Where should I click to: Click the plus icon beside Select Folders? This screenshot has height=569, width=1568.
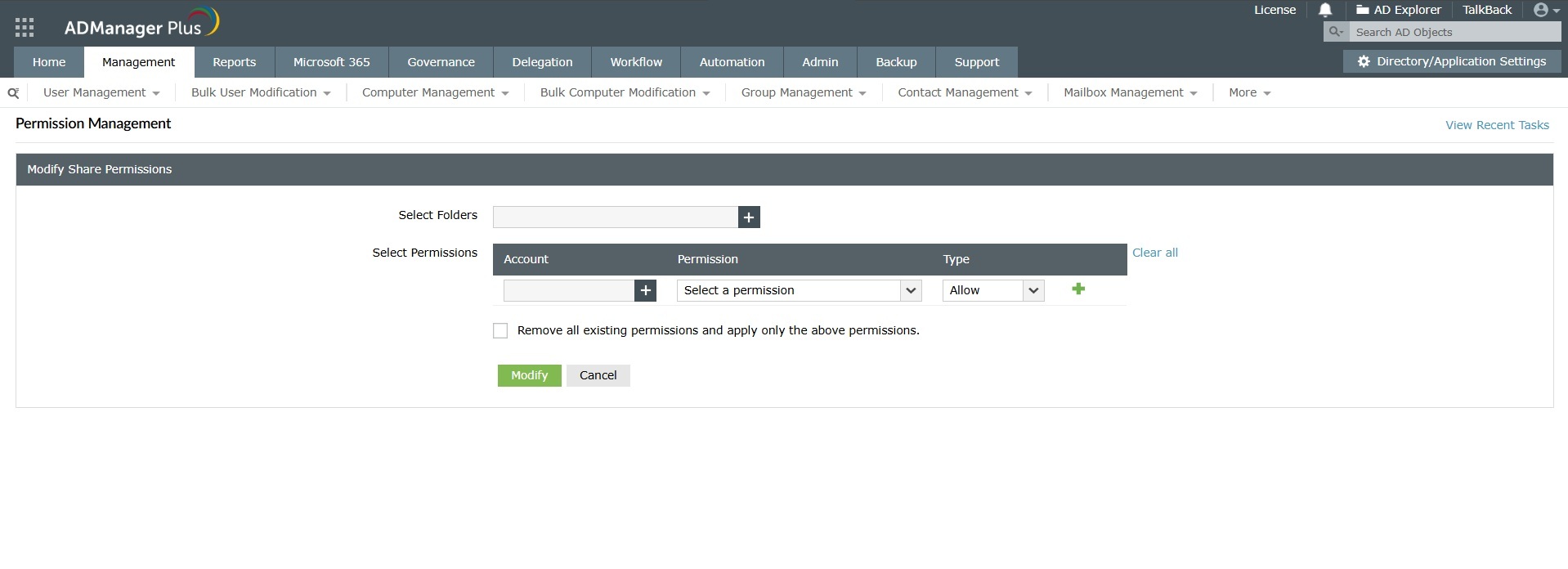pyautogui.click(x=749, y=217)
